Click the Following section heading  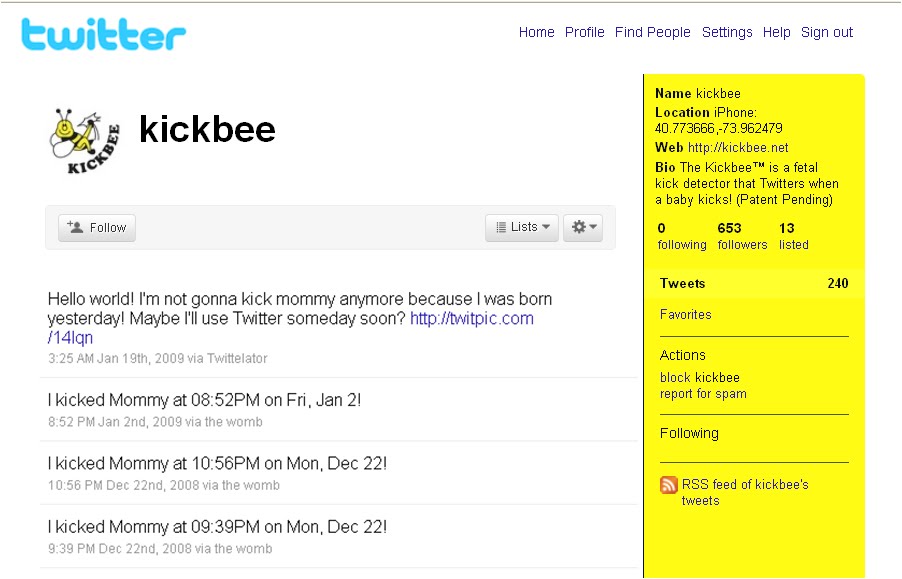click(x=689, y=433)
